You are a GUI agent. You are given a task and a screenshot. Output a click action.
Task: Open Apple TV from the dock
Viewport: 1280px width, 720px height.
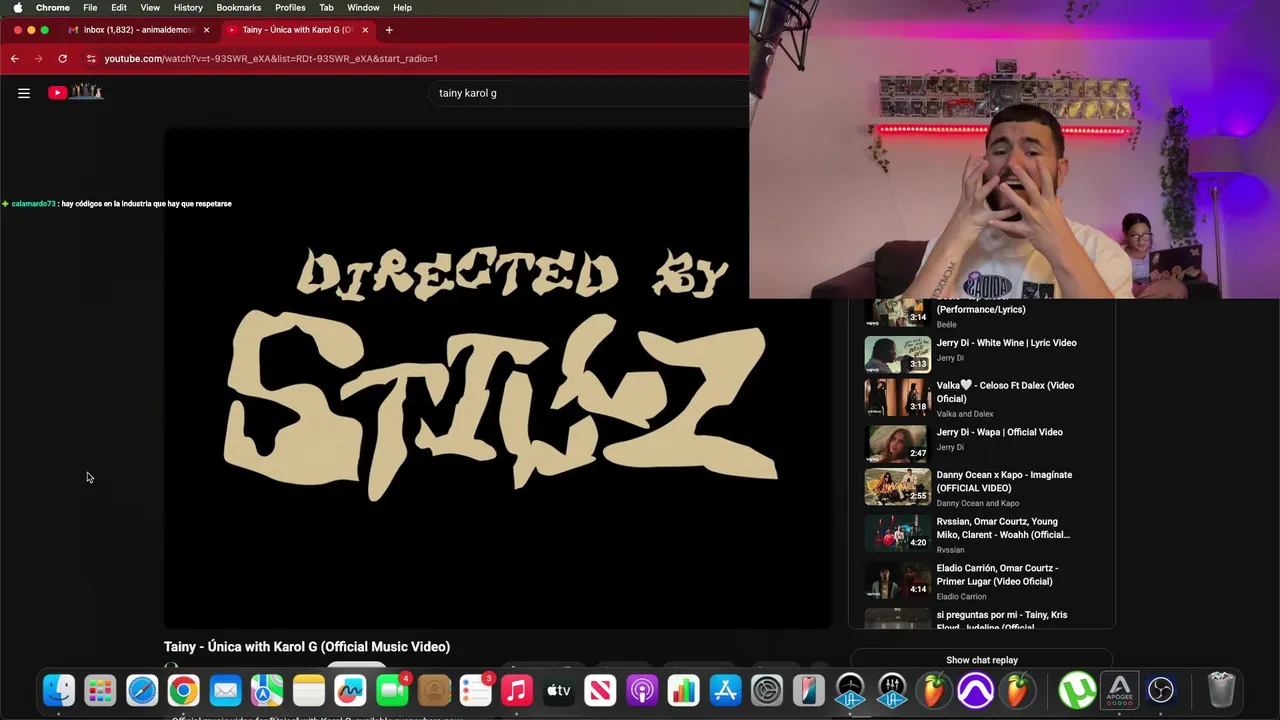click(x=559, y=690)
